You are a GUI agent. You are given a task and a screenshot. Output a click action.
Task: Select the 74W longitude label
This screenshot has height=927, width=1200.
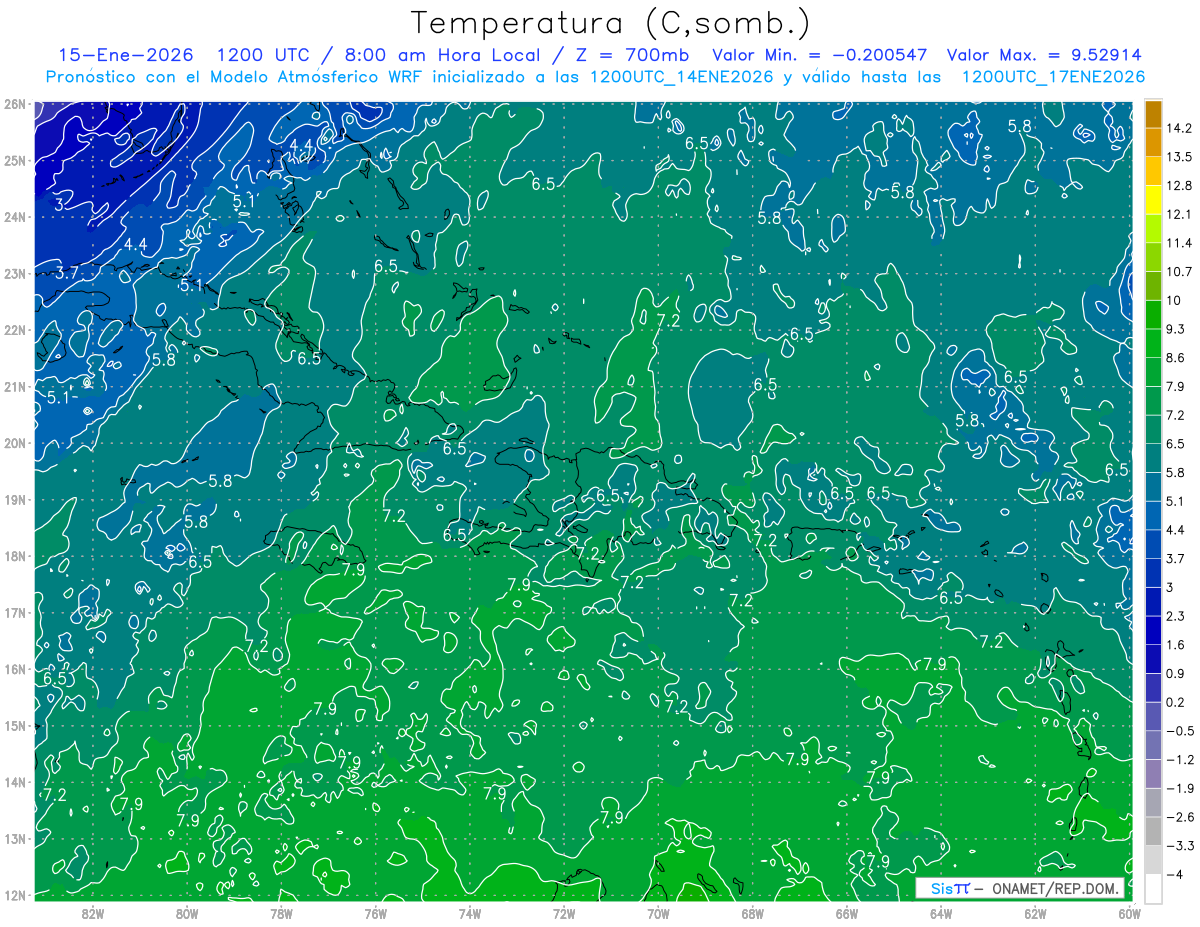click(469, 913)
